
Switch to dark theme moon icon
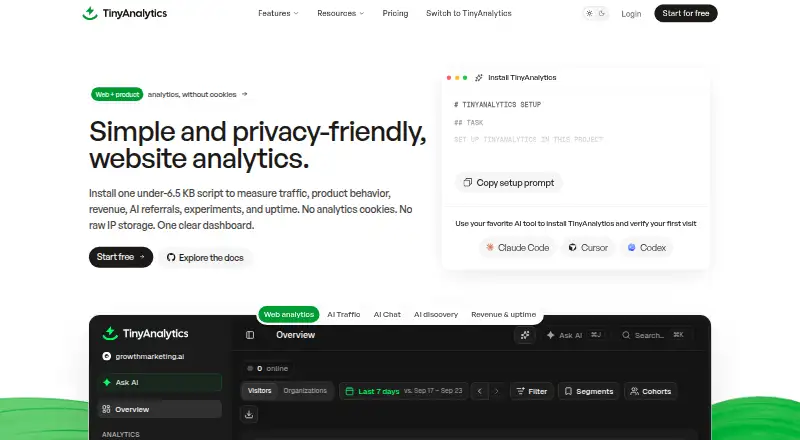pos(602,13)
